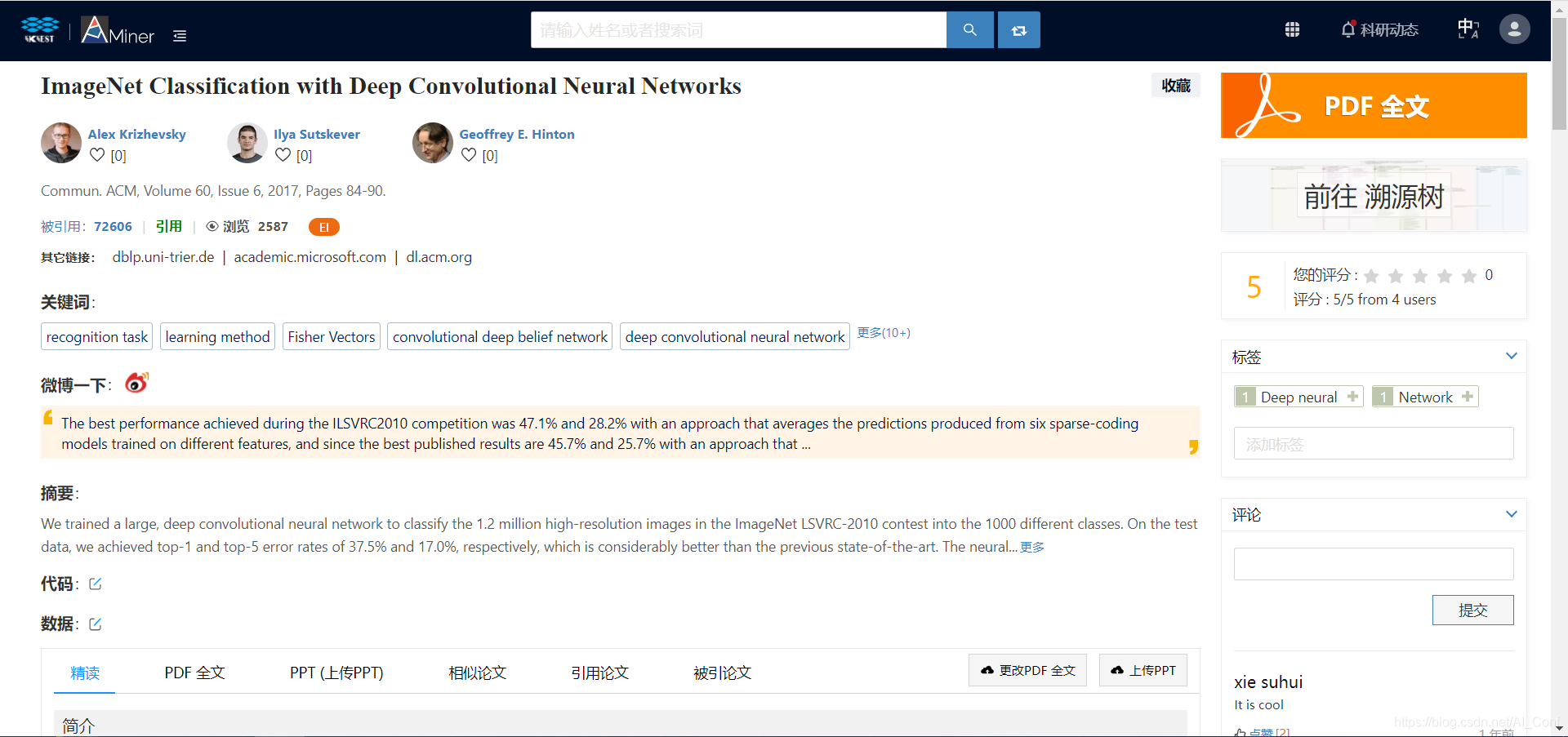Image resolution: width=1568 pixels, height=737 pixels.
Task: Switch to the PDF 全文 tab
Action: tap(194, 673)
